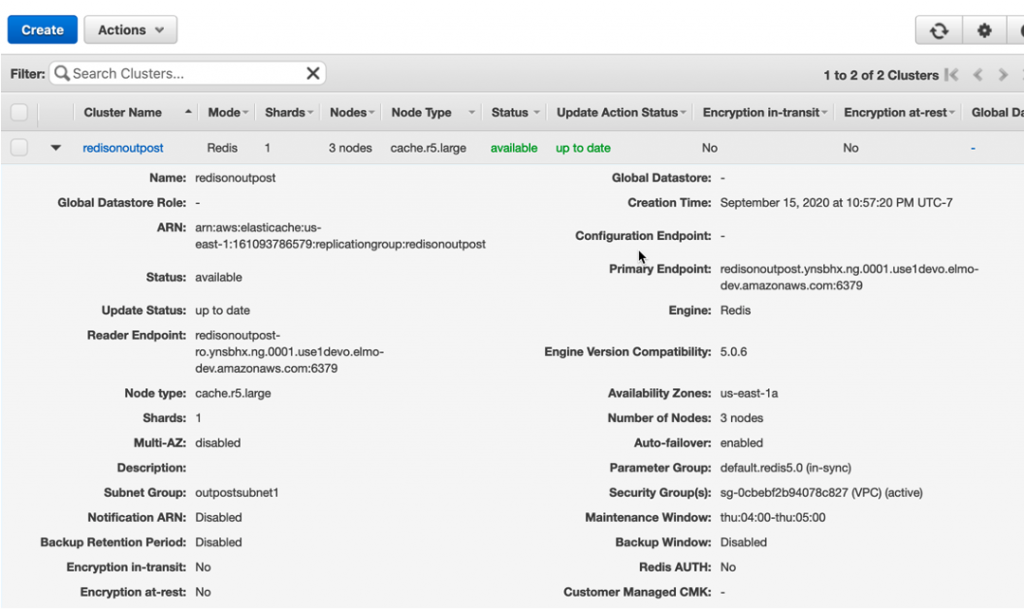Click the Update Status 'up to date' detail value
The width and height of the screenshot is (1024, 609).
(222, 310)
